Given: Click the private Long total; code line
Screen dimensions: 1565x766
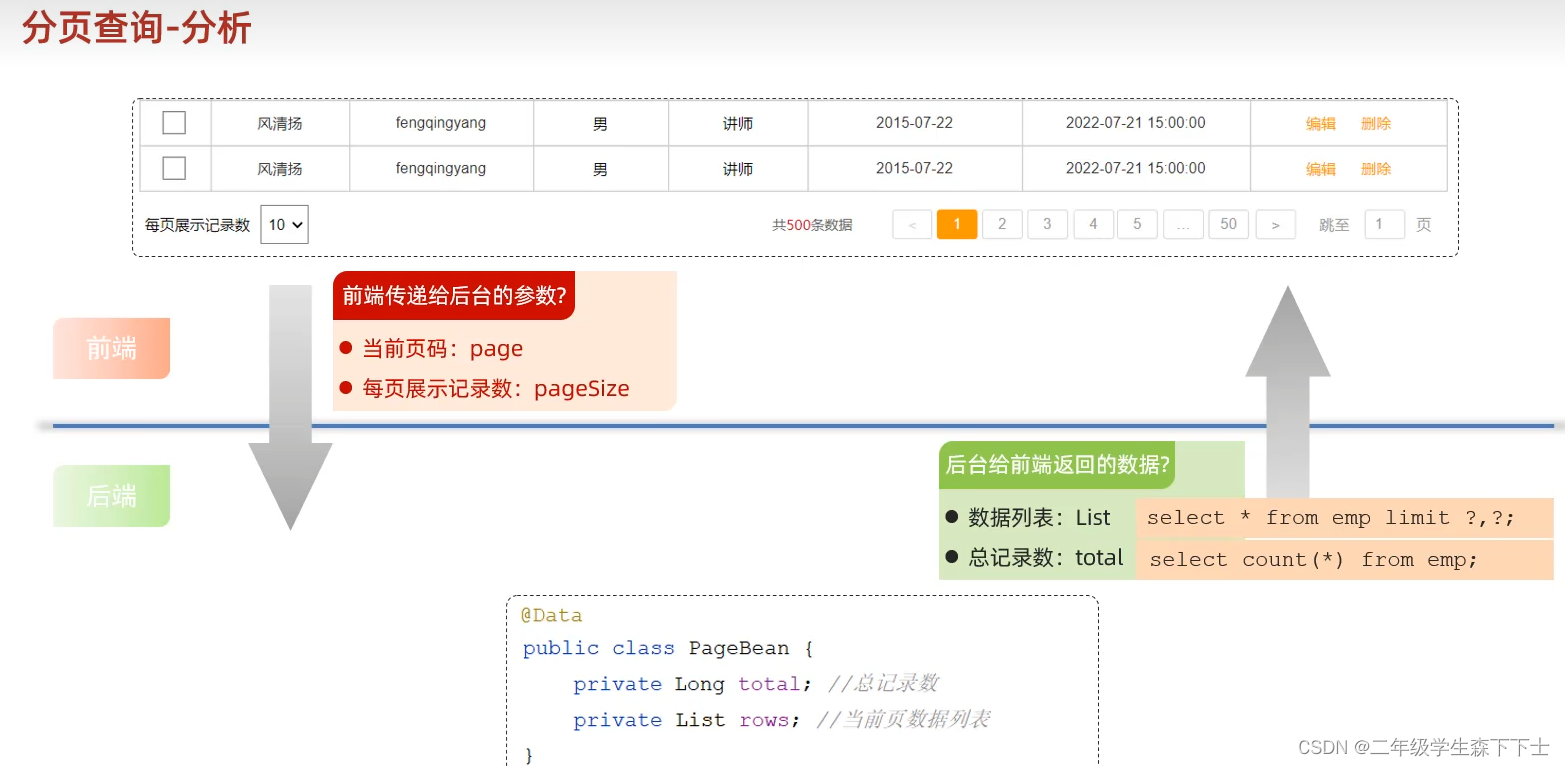Looking at the screenshot, I should [755, 684].
